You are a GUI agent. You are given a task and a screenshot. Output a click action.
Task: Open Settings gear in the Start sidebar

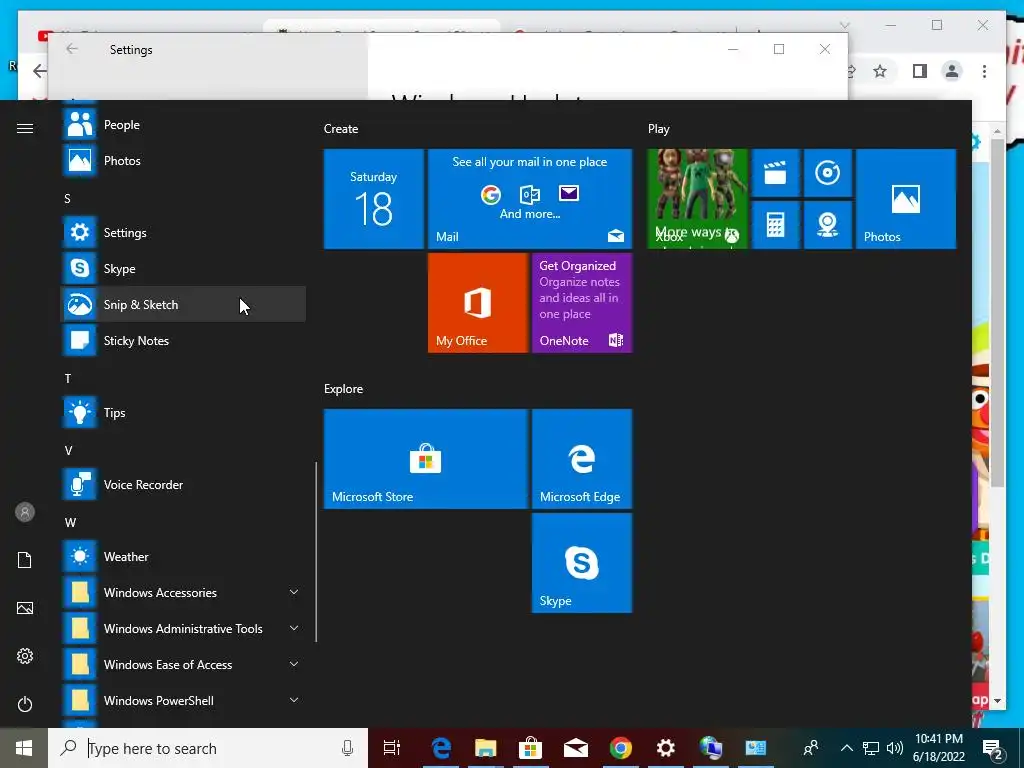pyautogui.click(x=25, y=656)
